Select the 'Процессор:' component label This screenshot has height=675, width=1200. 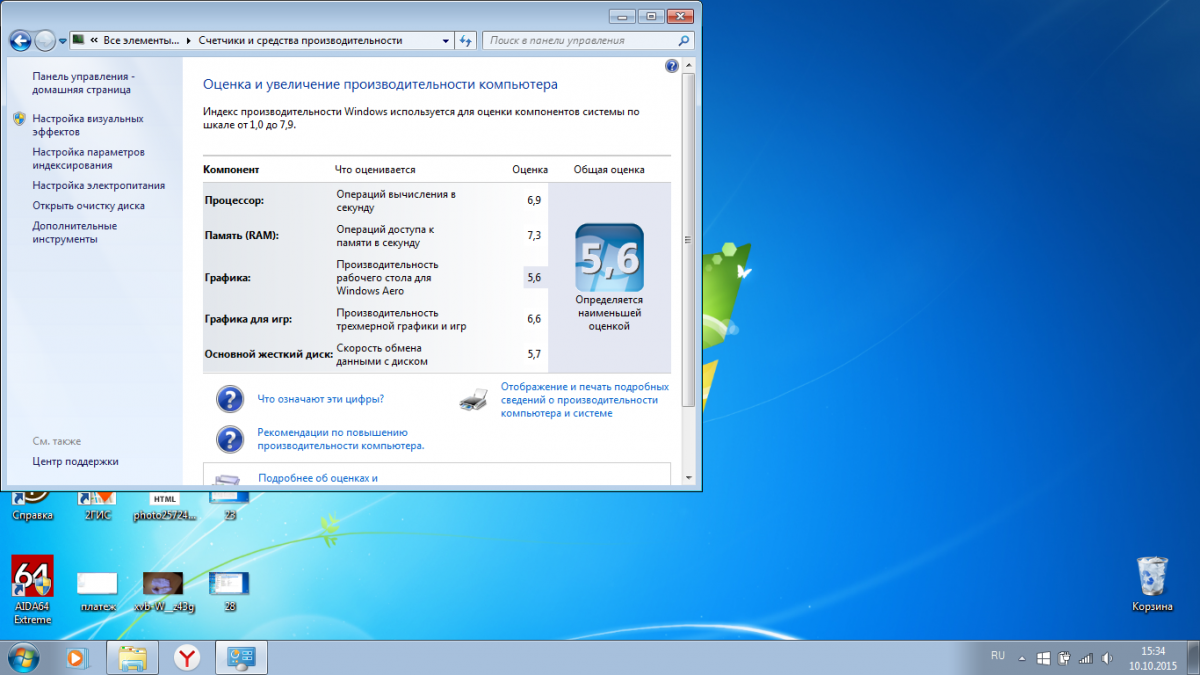coord(234,201)
